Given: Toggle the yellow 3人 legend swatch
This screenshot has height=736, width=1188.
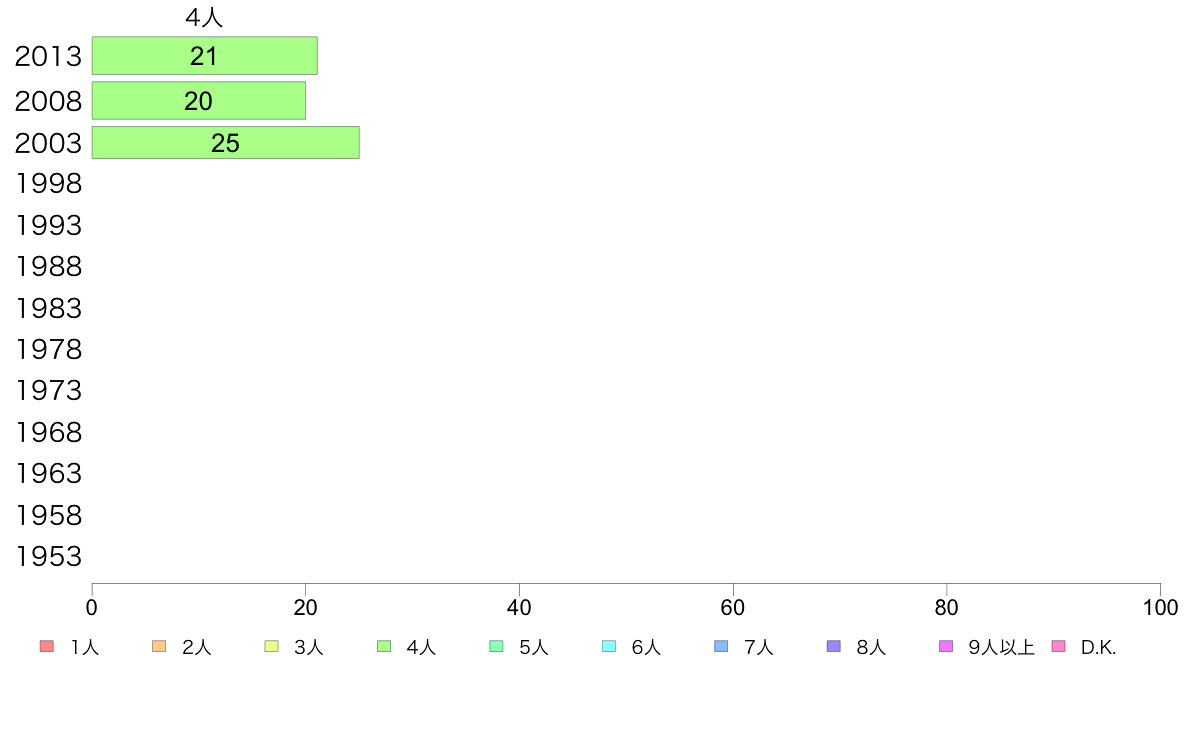Looking at the screenshot, I should [271, 646].
